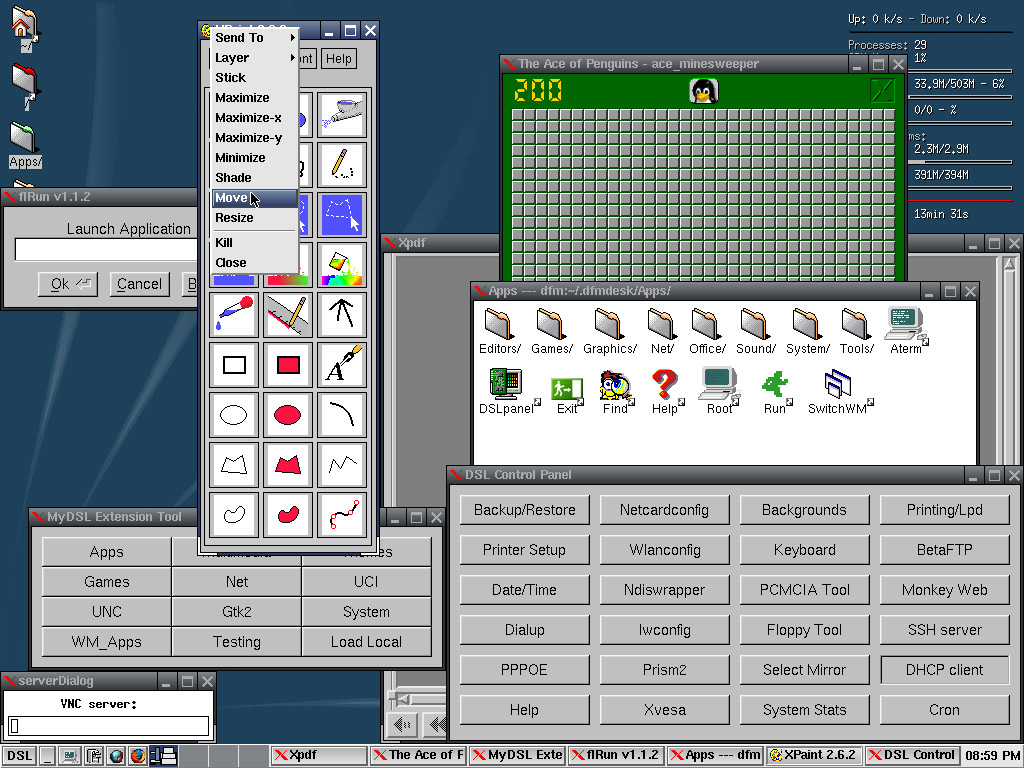The image size is (1024, 768).
Task: Click the DHCP client button
Action: (x=944, y=670)
